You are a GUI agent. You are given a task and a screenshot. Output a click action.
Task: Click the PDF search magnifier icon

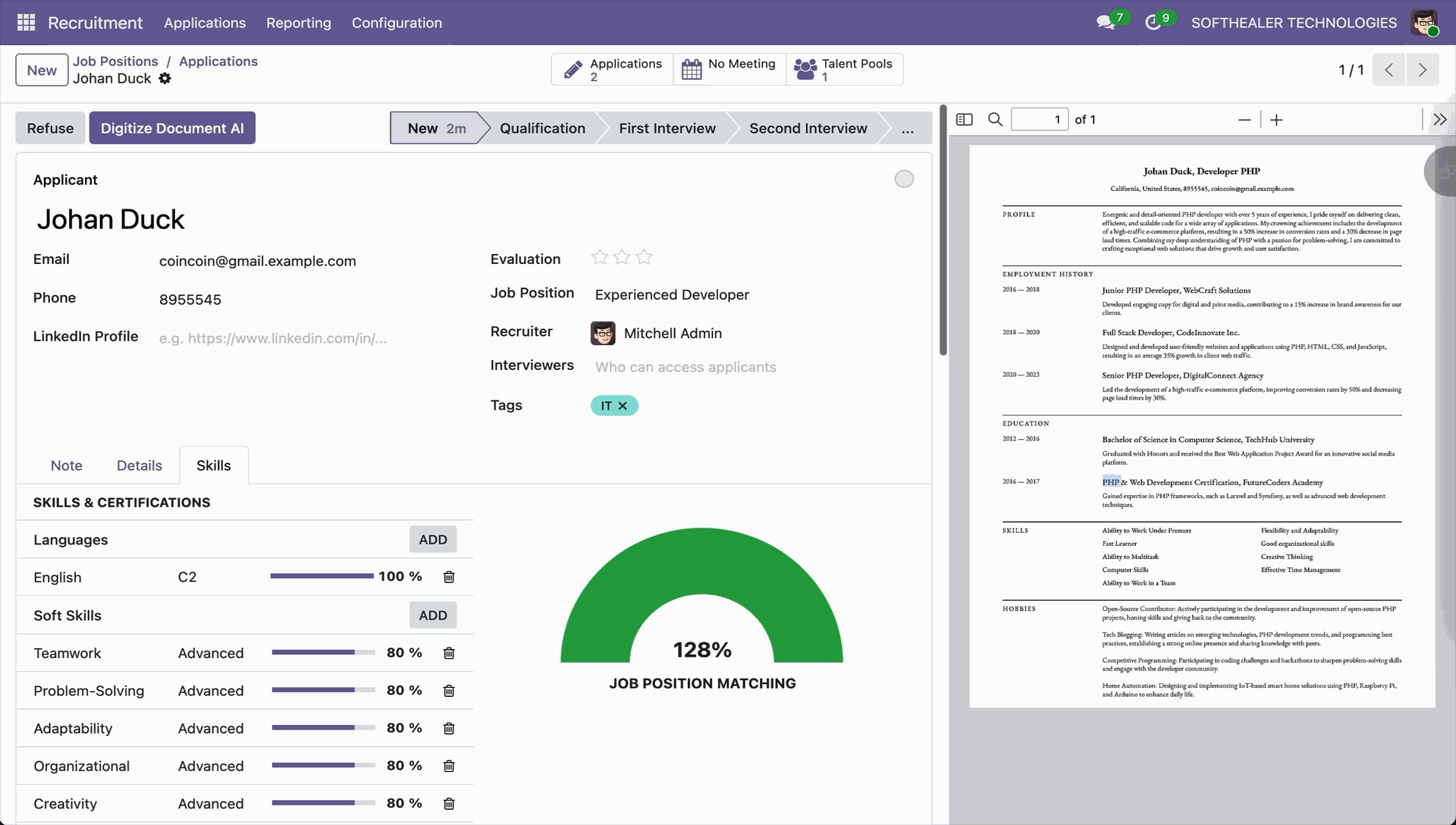coord(995,120)
